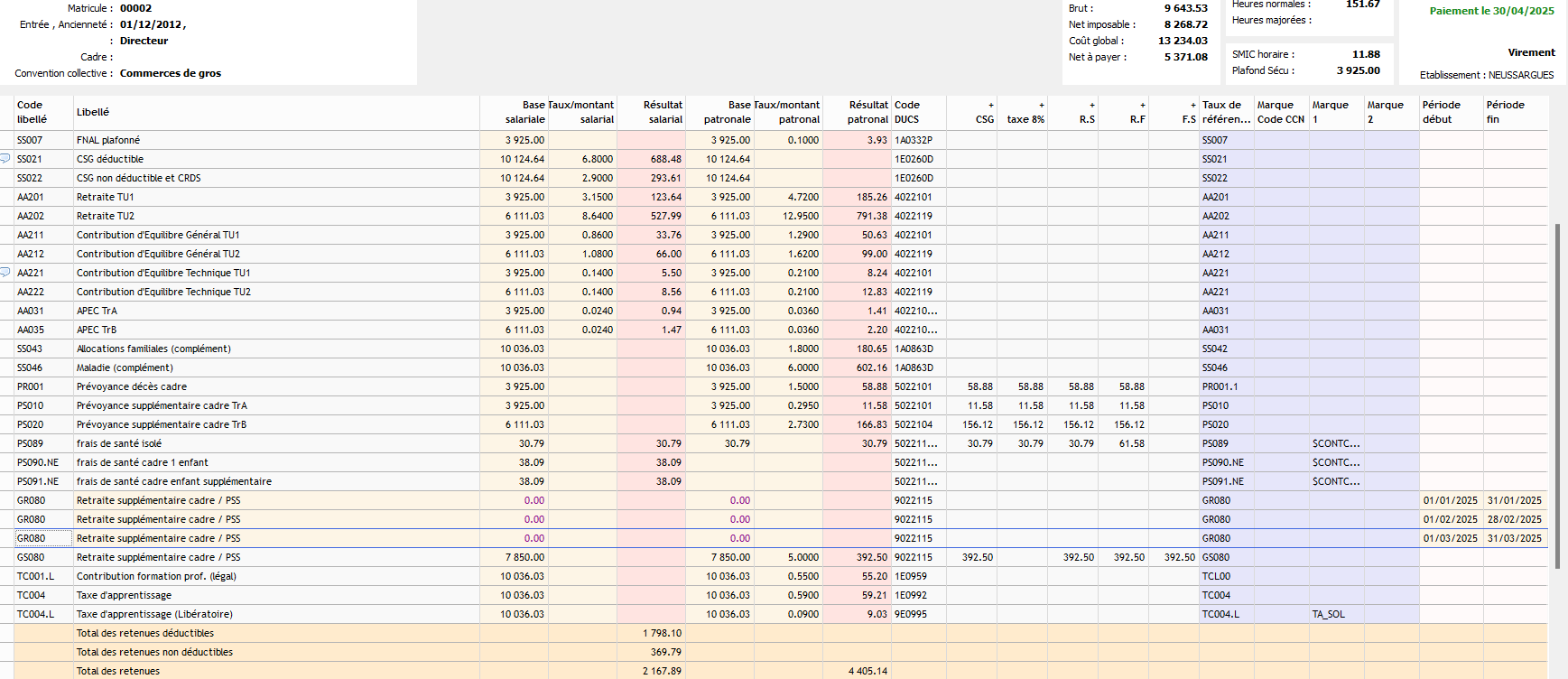Click the 'Période fin' column header
Viewport: 1568px width, 679px height.
click(x=1516, y=112)
